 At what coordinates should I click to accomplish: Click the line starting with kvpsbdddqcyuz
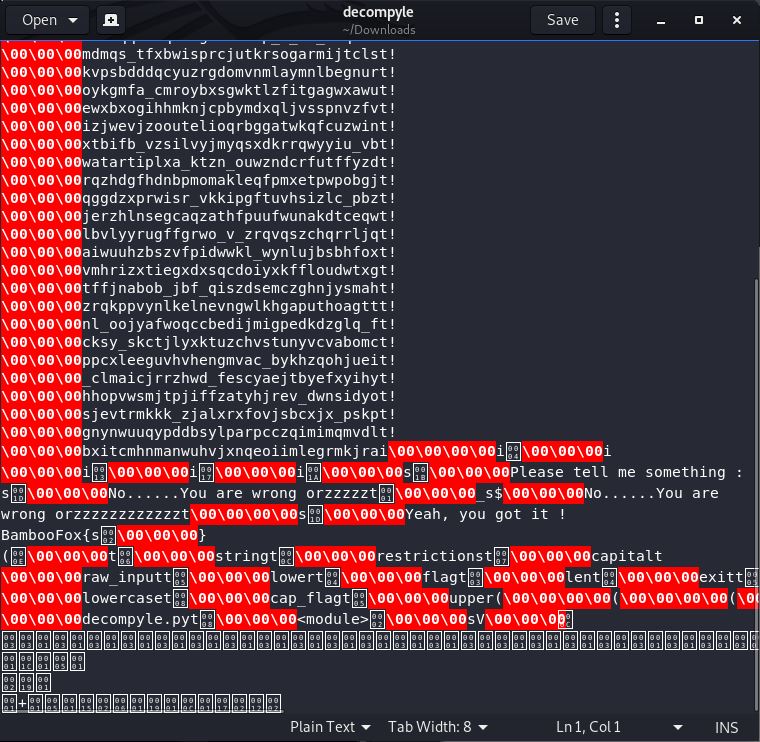(198, 72)
